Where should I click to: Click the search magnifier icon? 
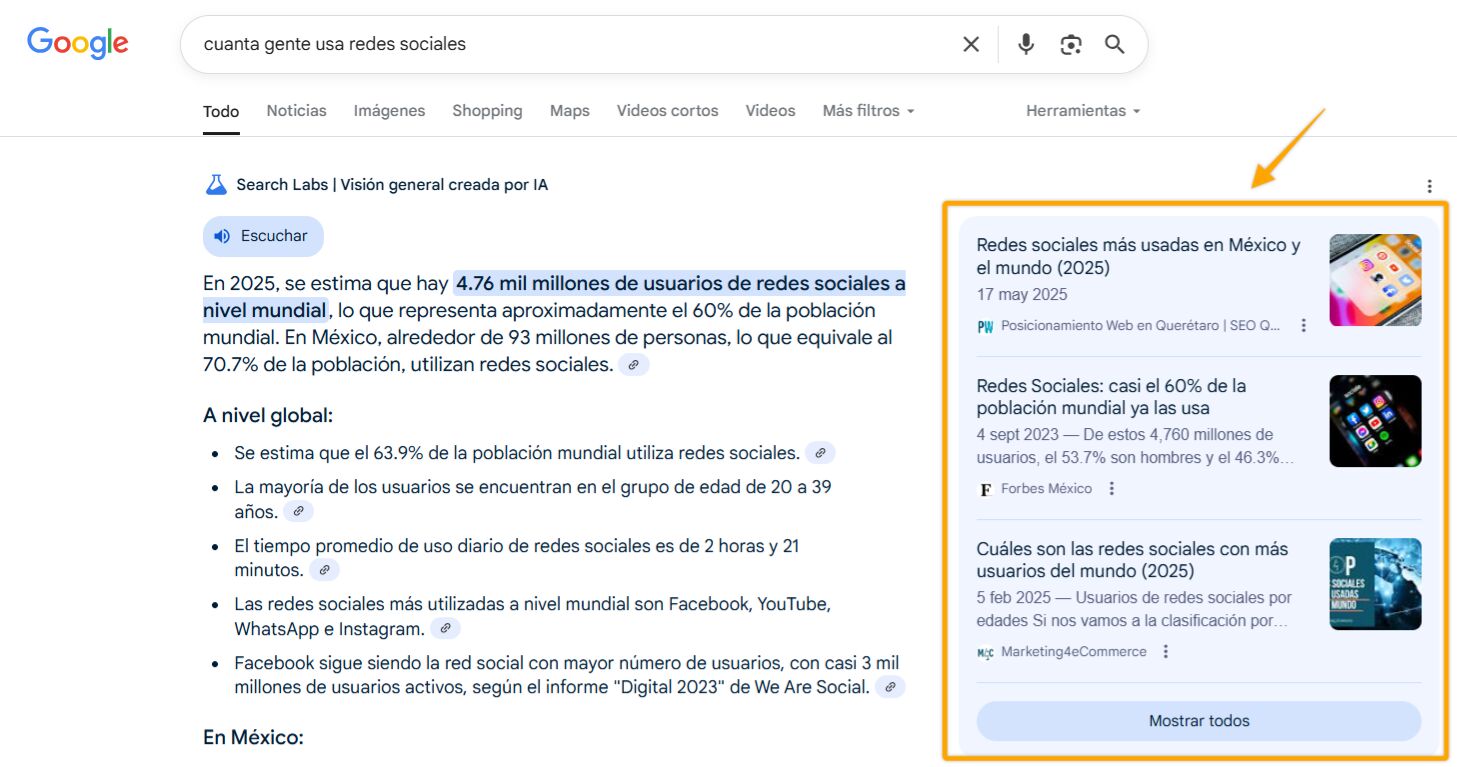[x=1114, y=44]
